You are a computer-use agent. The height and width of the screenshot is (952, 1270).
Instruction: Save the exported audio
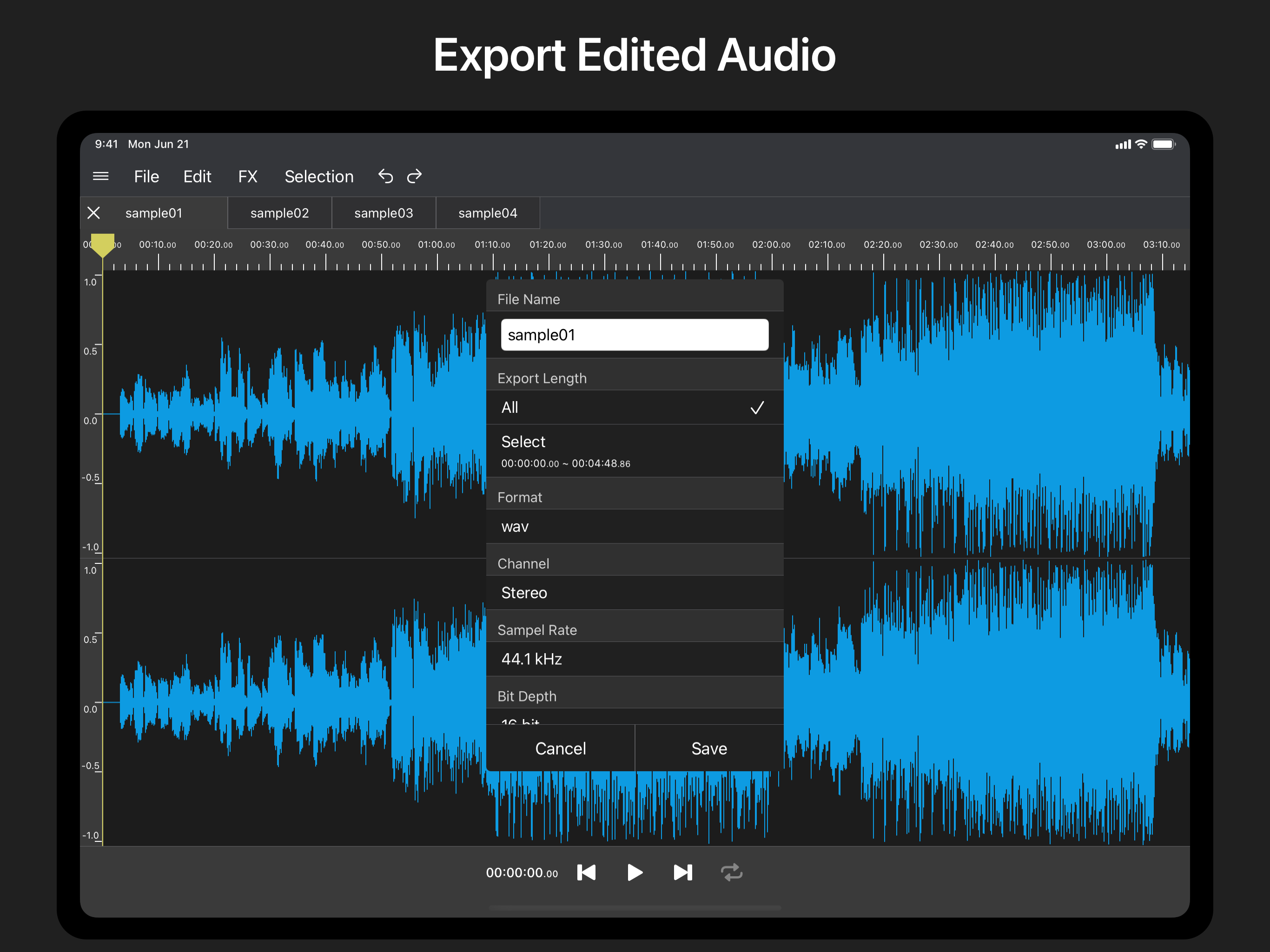coord(709,749)
